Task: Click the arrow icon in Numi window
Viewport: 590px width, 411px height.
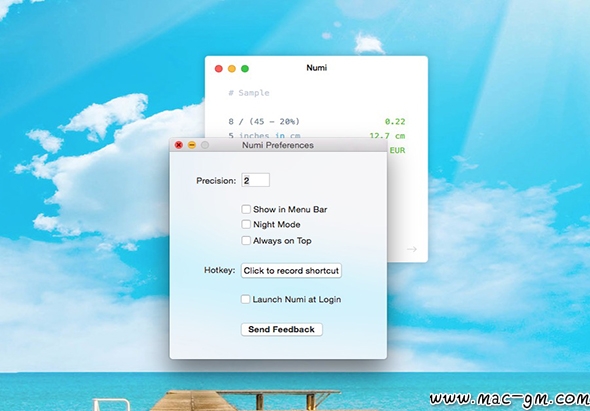Action: pyautogui.click(x=412, y=249)
